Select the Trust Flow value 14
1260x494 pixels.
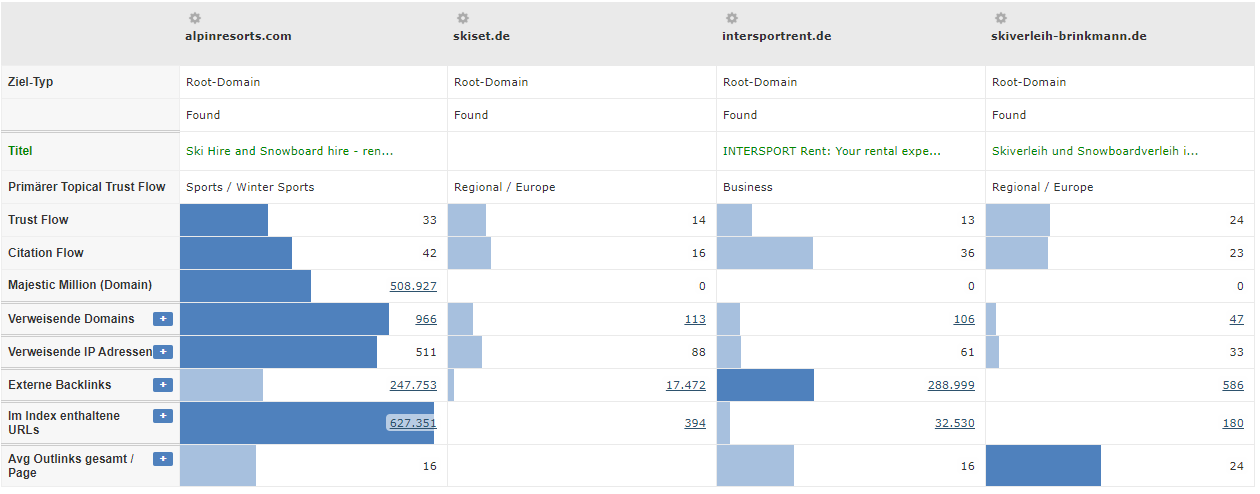coord(699,220)
